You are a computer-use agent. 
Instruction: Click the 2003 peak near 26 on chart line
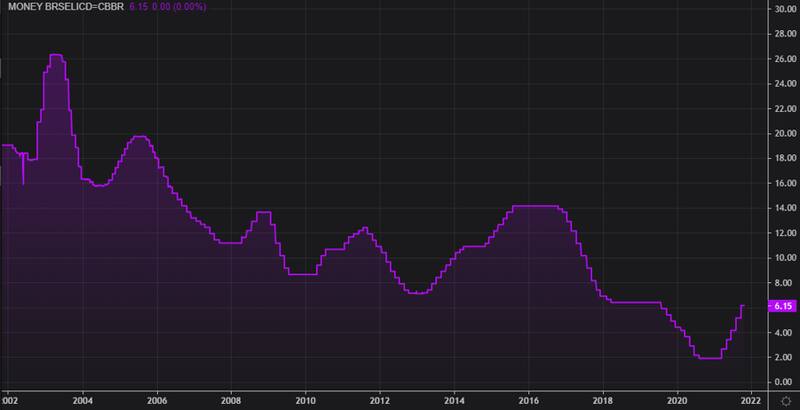[x=56, y=55]
